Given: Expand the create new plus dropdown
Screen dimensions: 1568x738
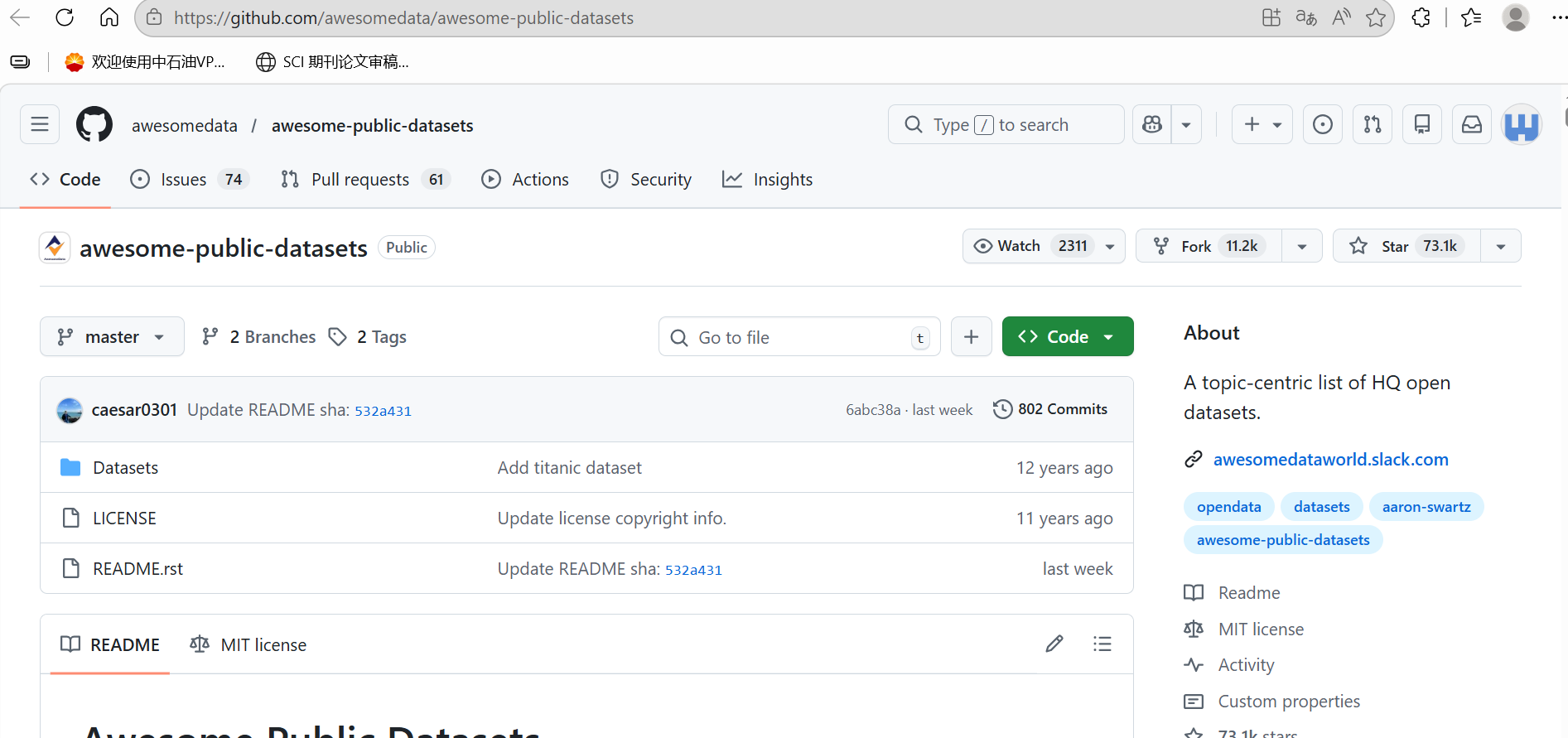Looking at the screenshot, I should (x=1262, y=125).
